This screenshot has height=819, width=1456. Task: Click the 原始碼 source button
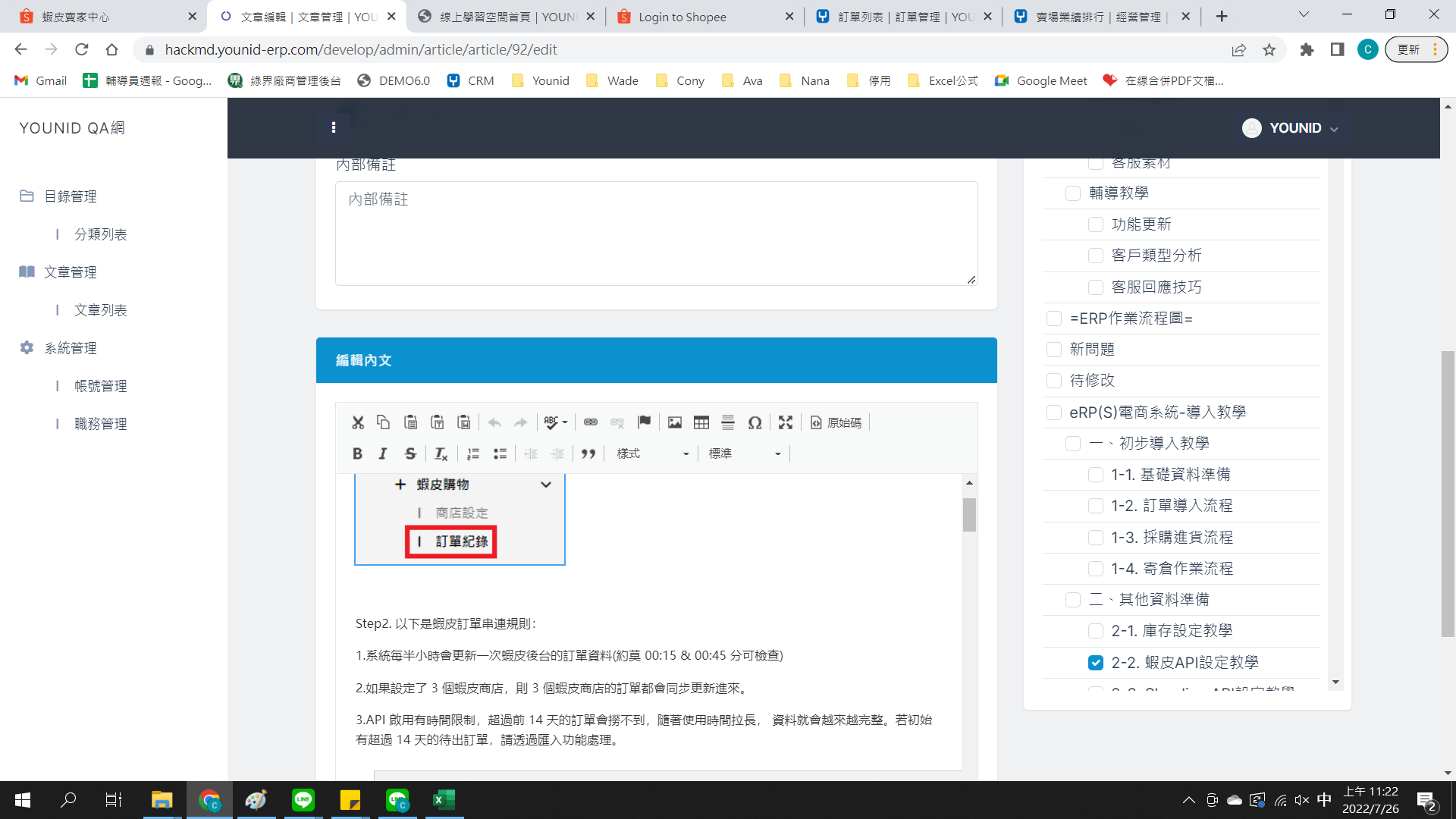pos(836,422)
